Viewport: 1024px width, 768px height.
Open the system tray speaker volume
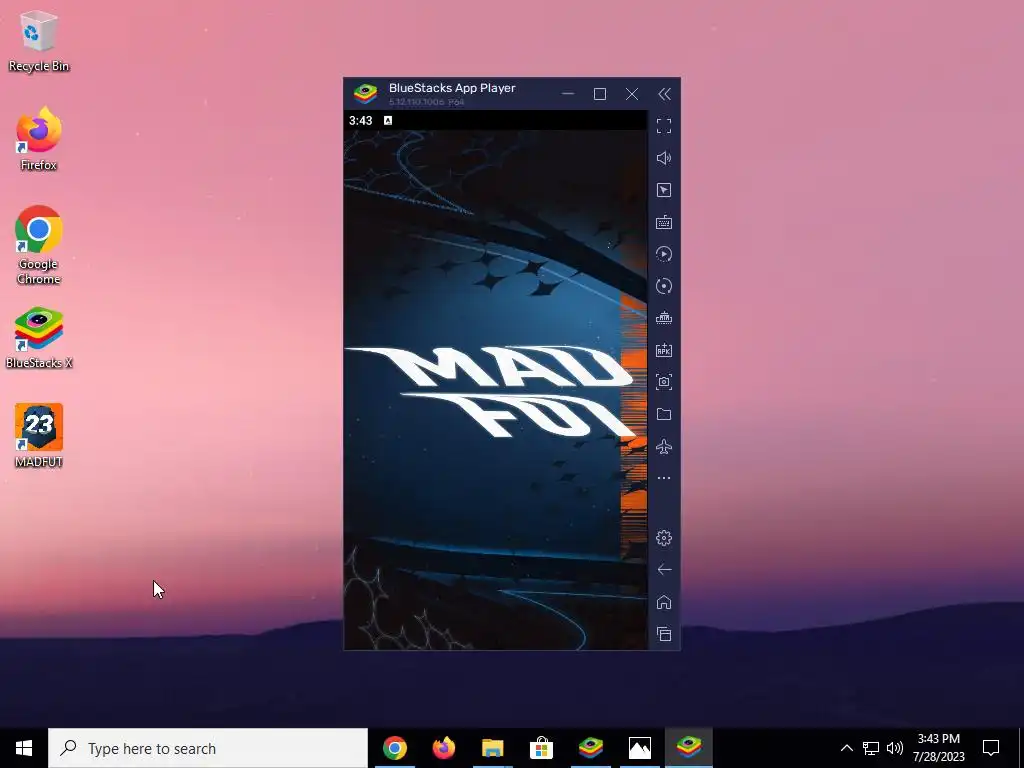[895, 748]
